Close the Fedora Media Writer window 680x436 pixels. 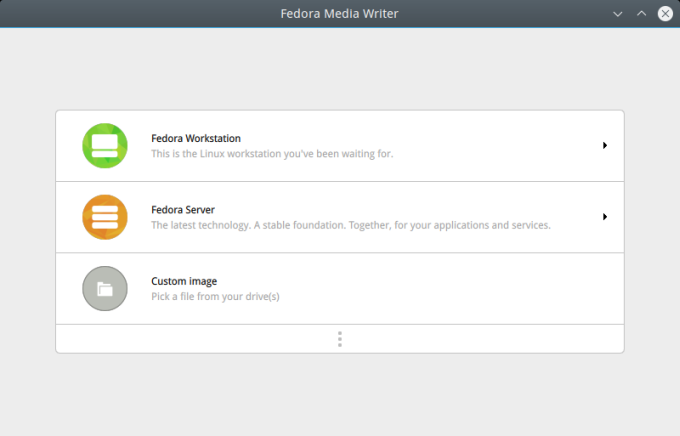pos(665,14)
